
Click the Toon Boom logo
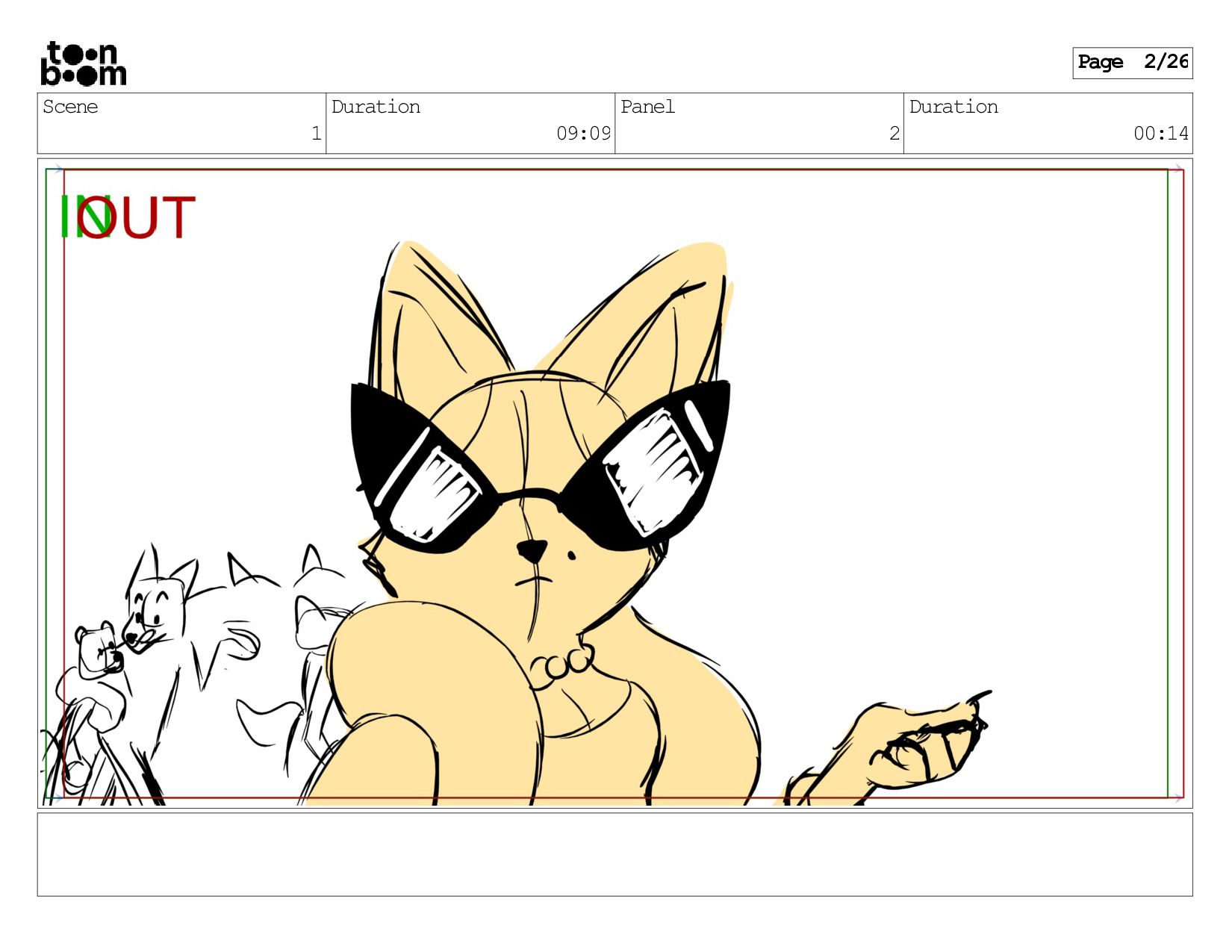tap(83, 63)
